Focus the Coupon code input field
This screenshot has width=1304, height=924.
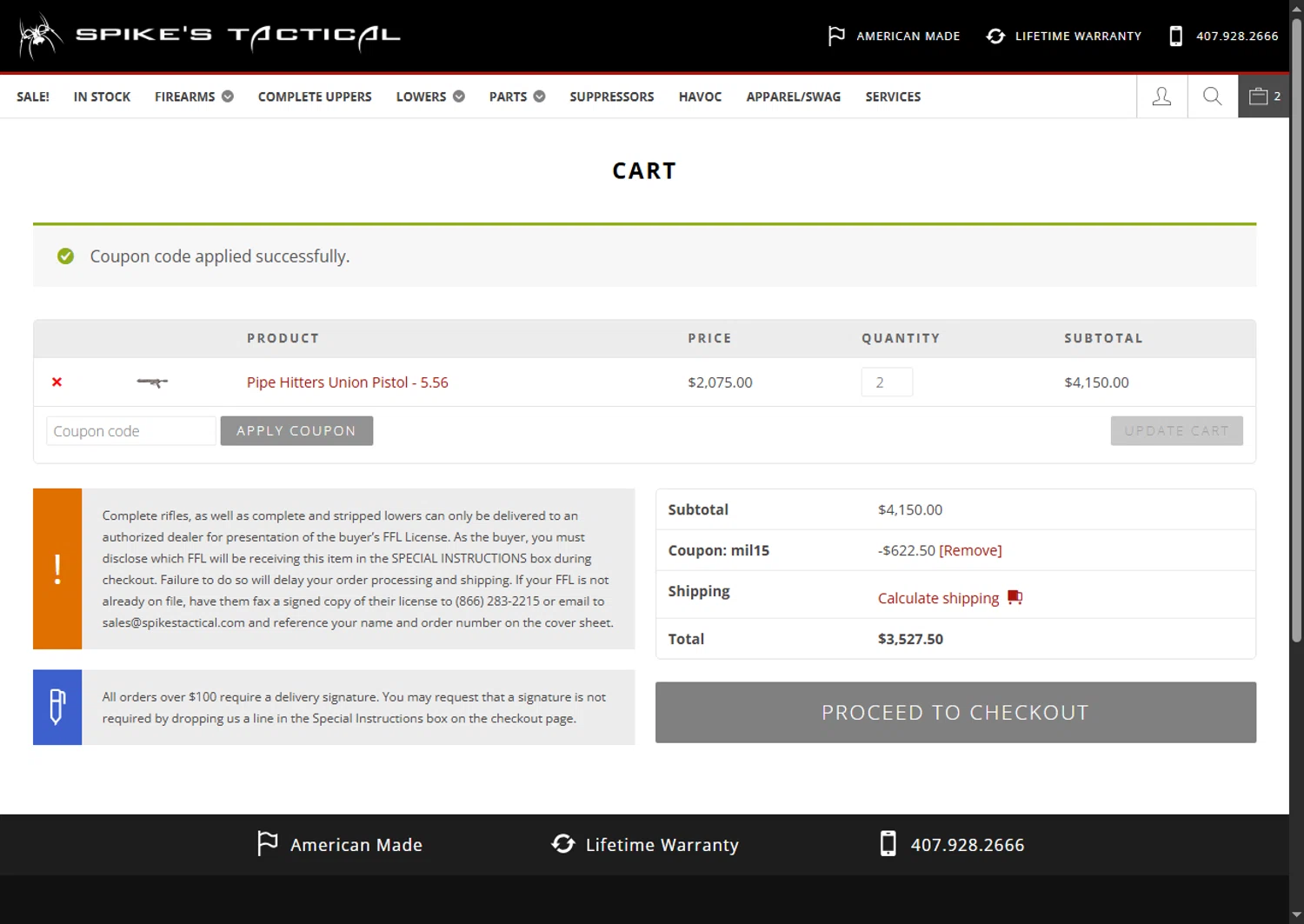point(130,431)
